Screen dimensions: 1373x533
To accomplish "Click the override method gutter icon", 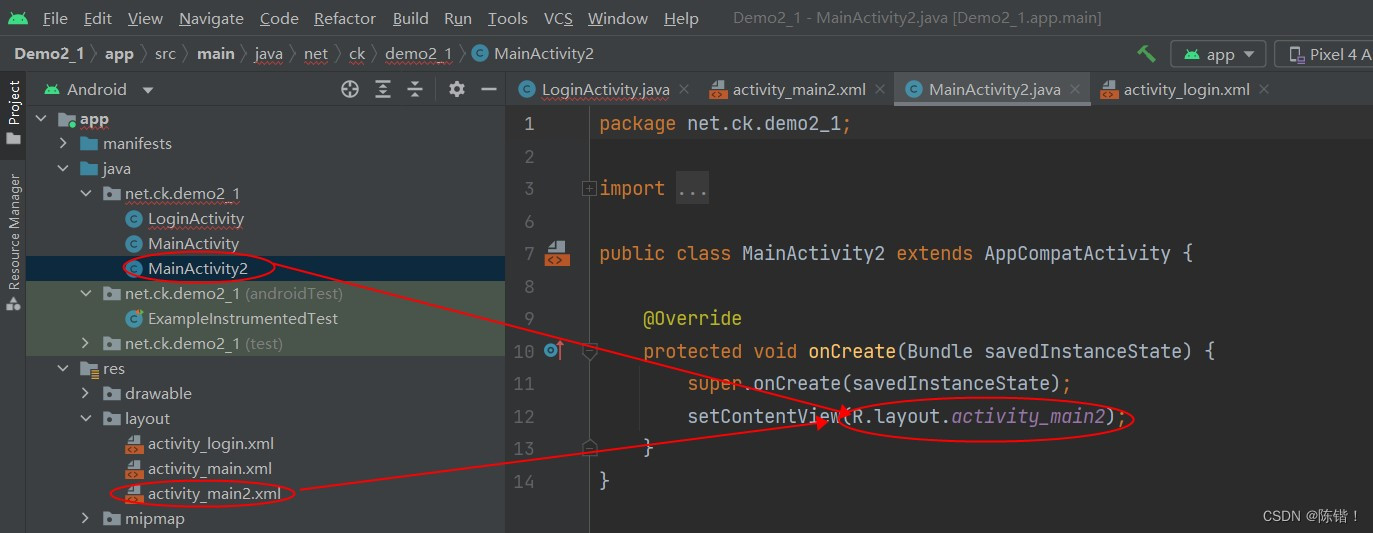I will point(554,351).
